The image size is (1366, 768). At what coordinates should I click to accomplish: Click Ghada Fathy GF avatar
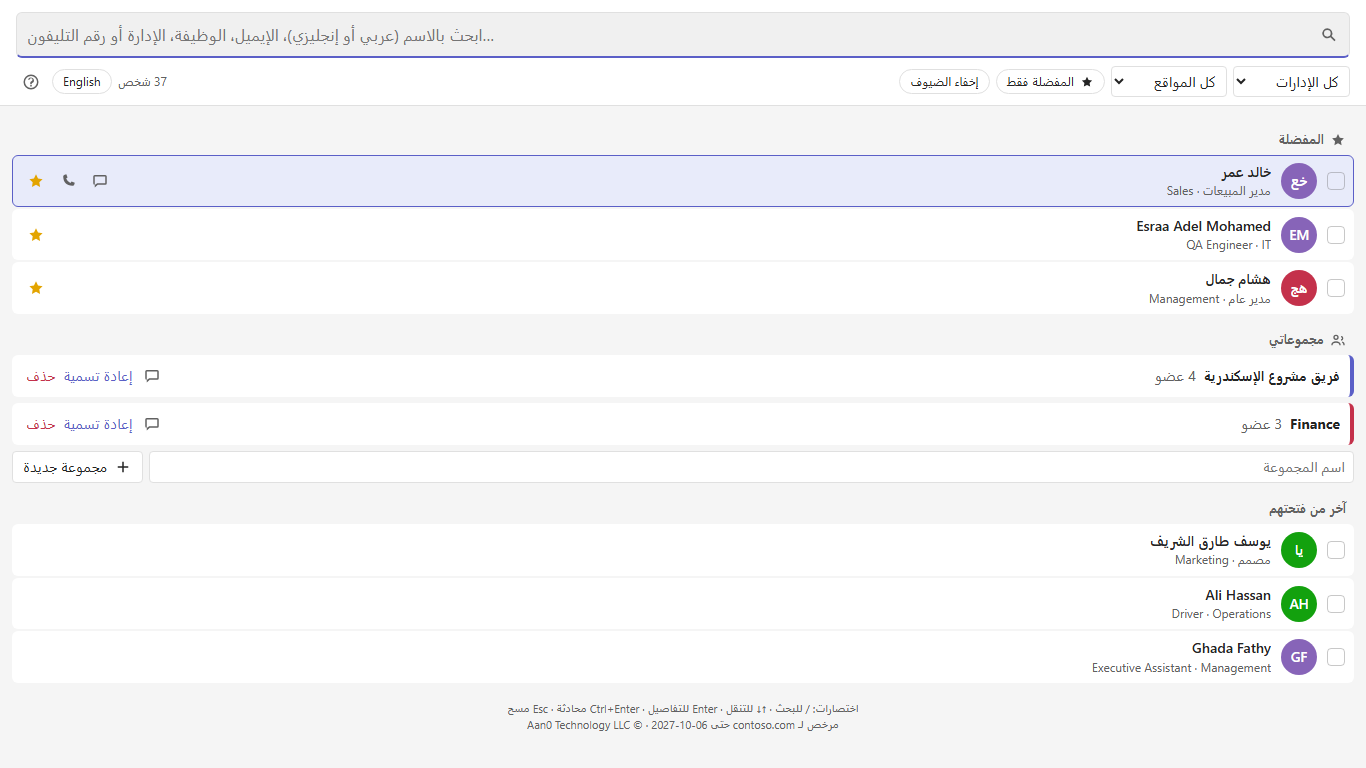tap(1299, 657)
